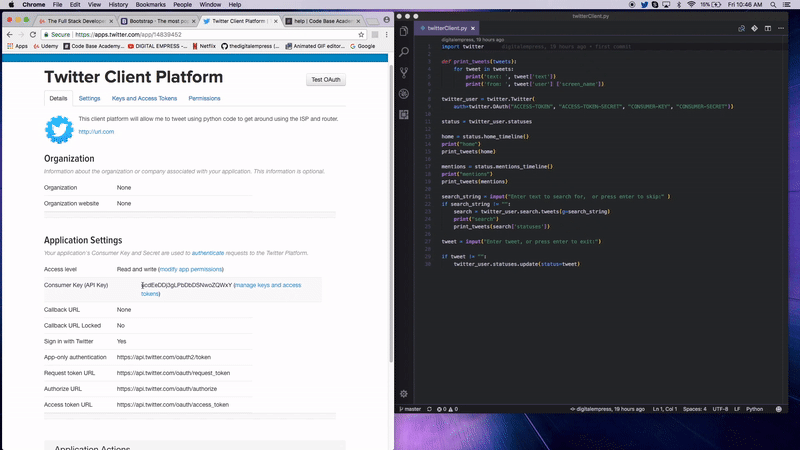Click manage keys and access tokens link

pos(221,289)
